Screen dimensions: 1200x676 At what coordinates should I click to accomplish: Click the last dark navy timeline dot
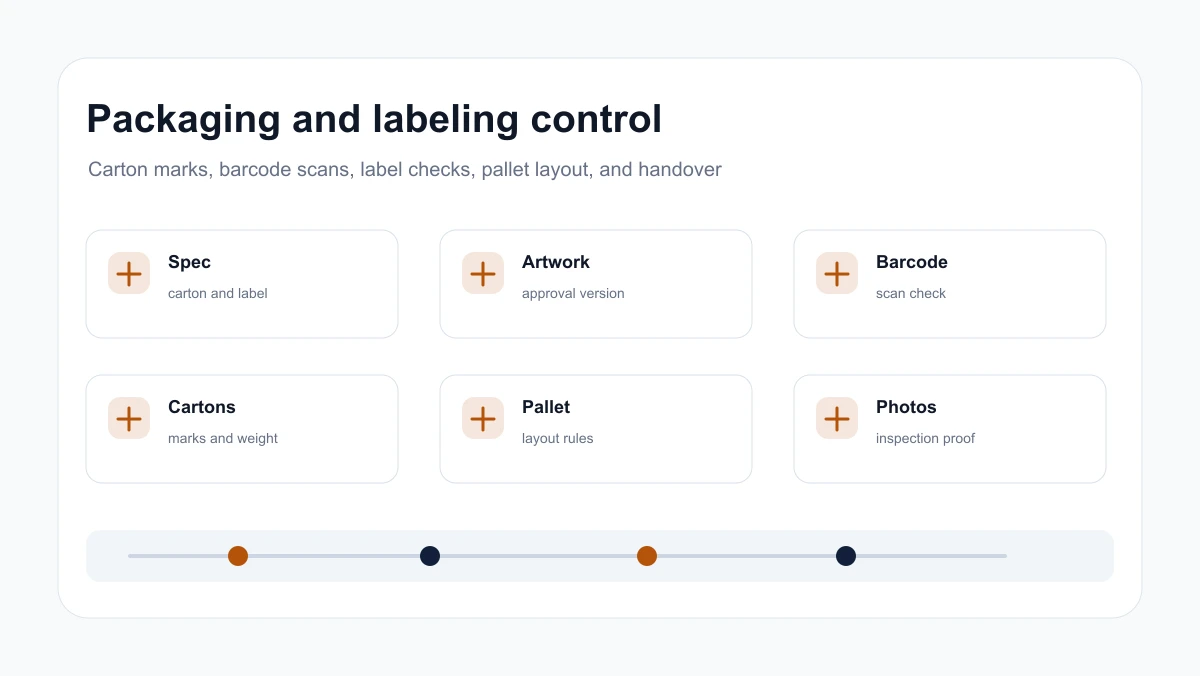pyautogui.click(x=846, y=556)
